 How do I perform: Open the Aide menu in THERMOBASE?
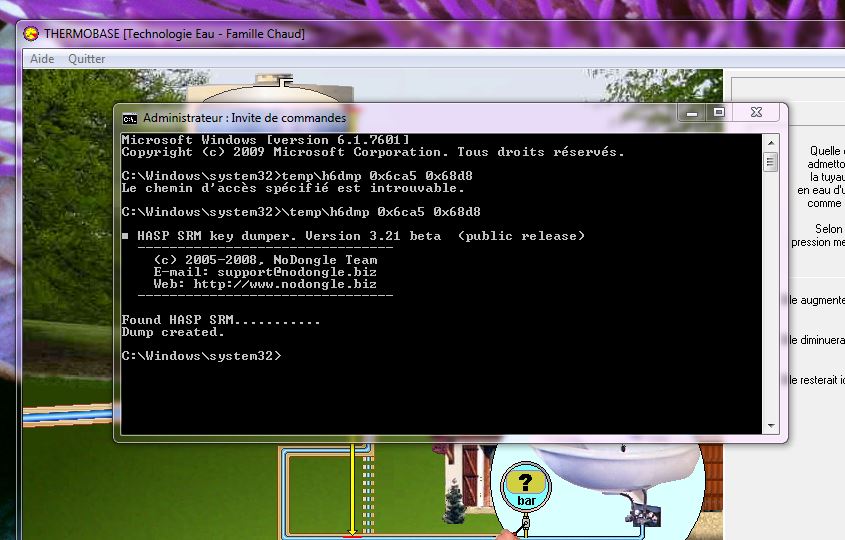42,59
